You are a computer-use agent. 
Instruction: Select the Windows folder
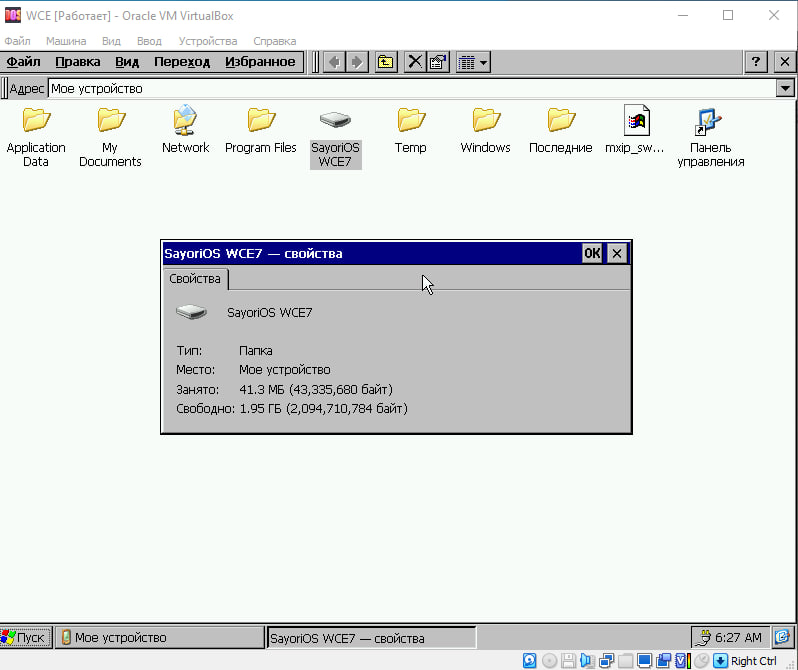(x=486, y=130)
